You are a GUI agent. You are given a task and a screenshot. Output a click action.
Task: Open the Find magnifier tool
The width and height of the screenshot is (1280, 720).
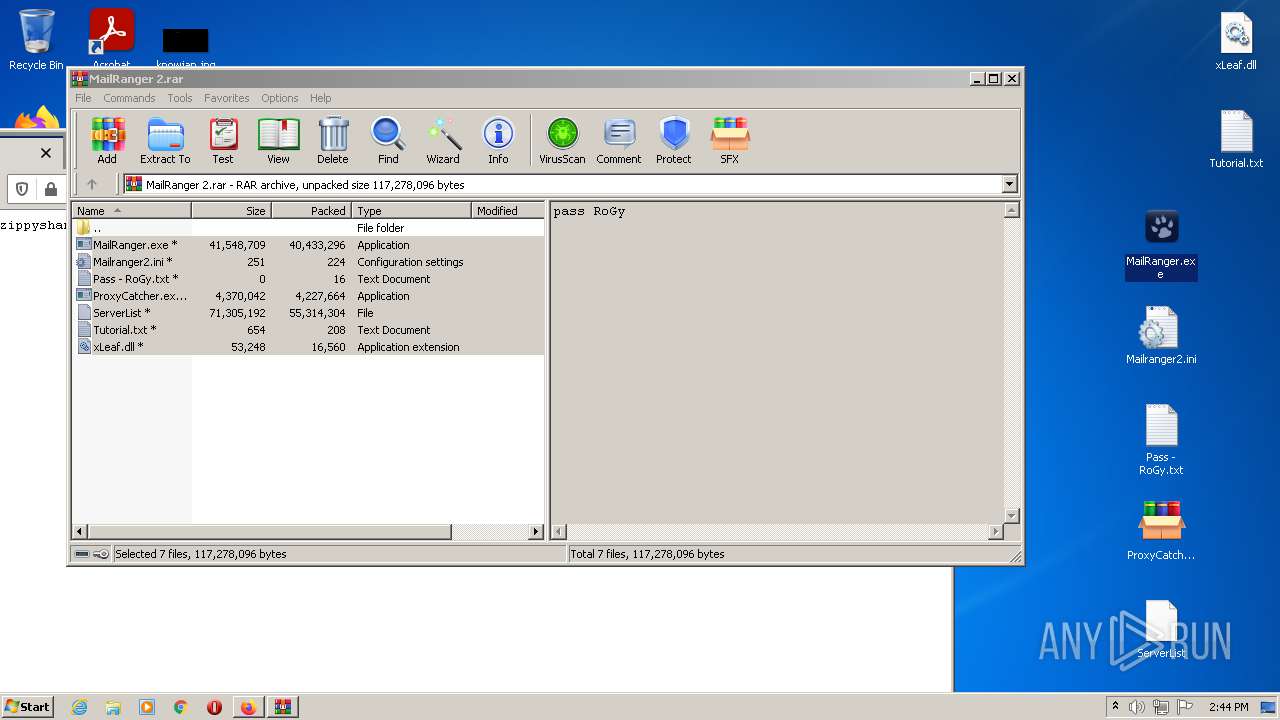point(388,140)
